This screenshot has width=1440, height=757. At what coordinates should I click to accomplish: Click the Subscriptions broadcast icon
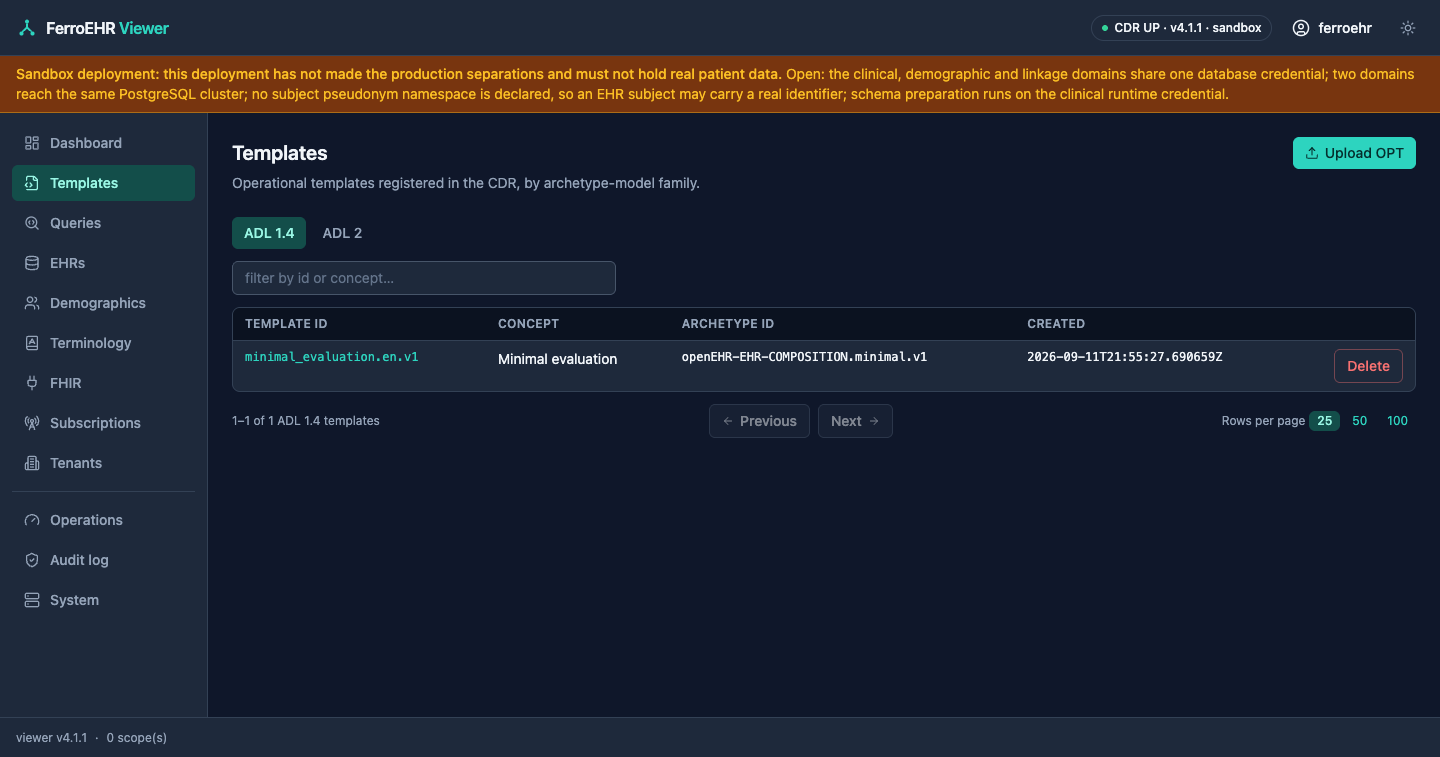32,423
